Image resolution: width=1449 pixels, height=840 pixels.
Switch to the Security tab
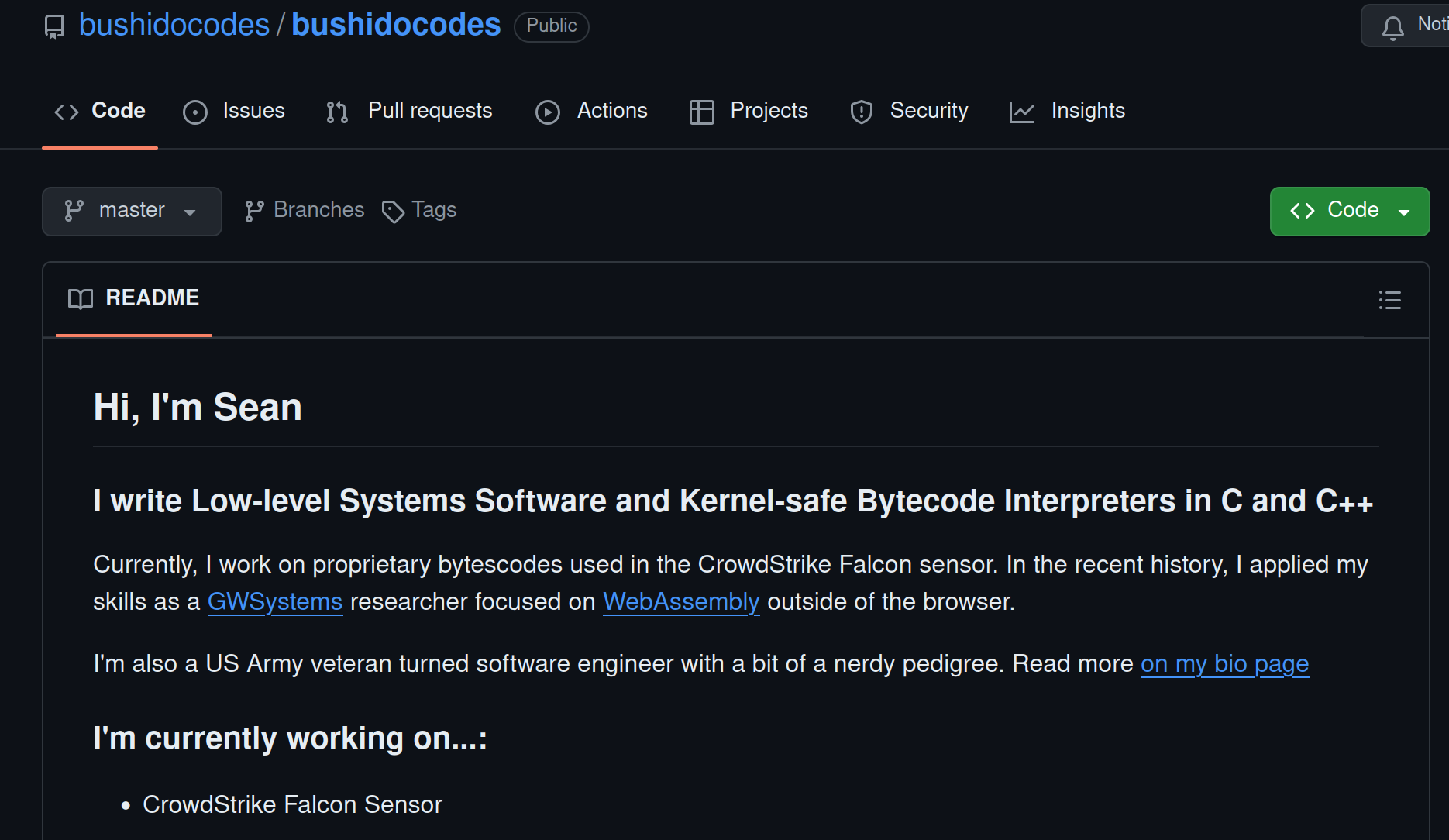tap(909, 111)
